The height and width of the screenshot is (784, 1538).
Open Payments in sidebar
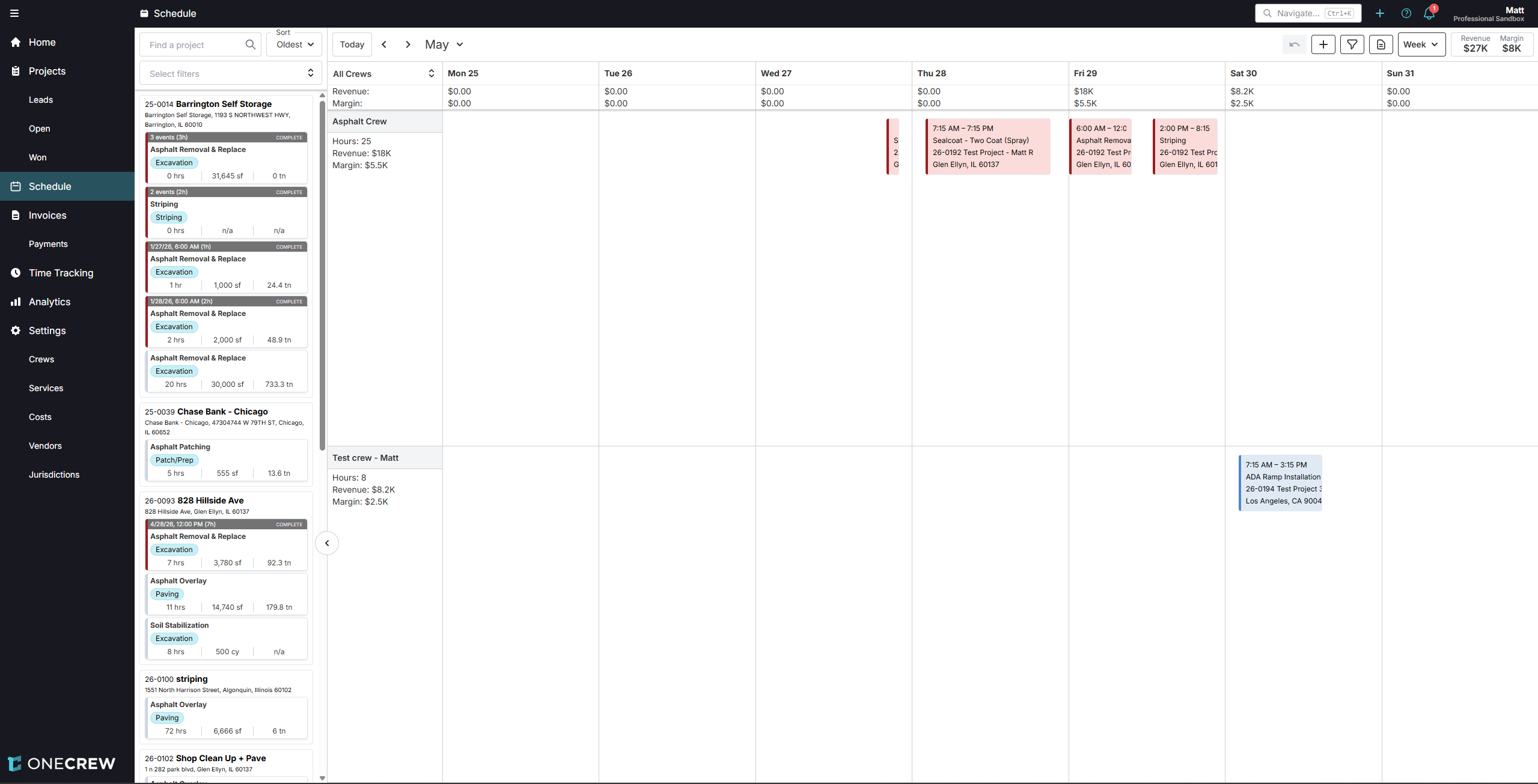click(48, 244)
